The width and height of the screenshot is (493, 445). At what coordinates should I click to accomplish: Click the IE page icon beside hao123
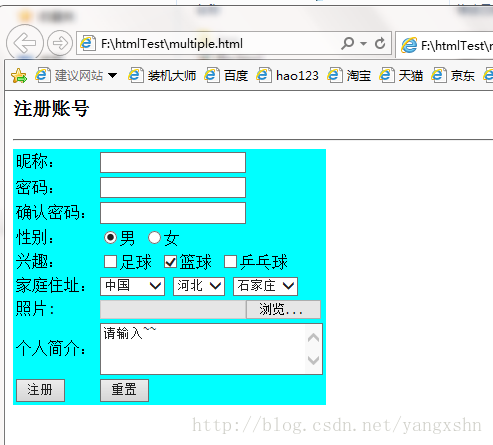(264, 75)
